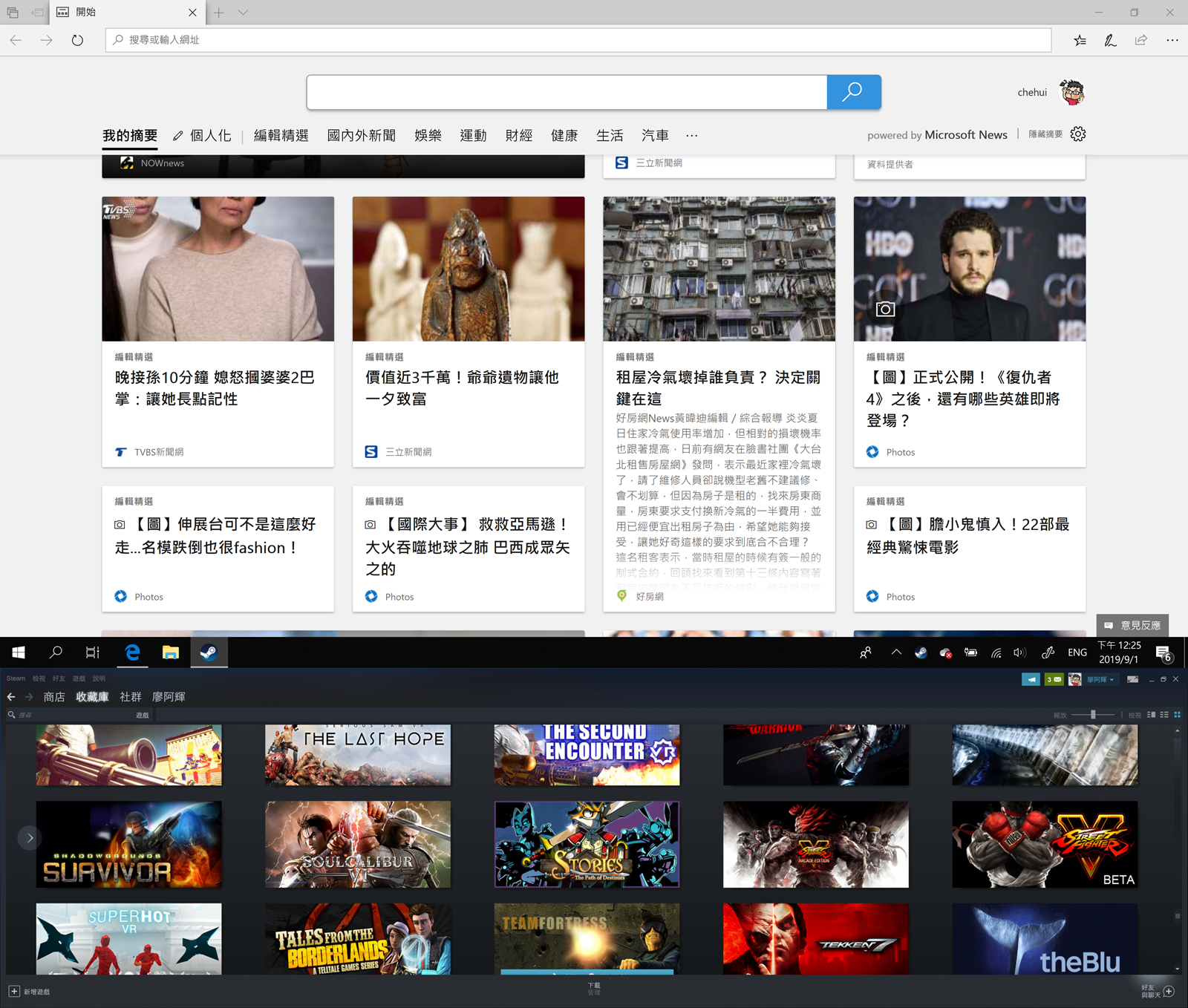This screenshot has width=1188, height=1008.
Task: Click the Edge favorites star icon
Action: (1080, 40)
